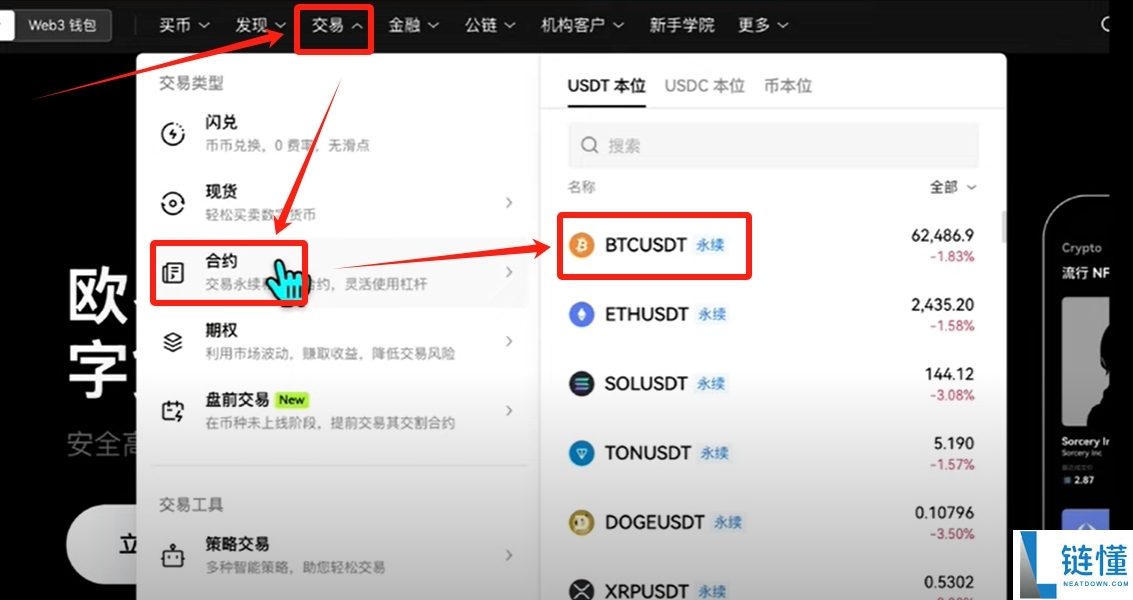Select 盘前交易 entry
The height and width of the screenshot is (600, 1133).
tap(338, 411)
